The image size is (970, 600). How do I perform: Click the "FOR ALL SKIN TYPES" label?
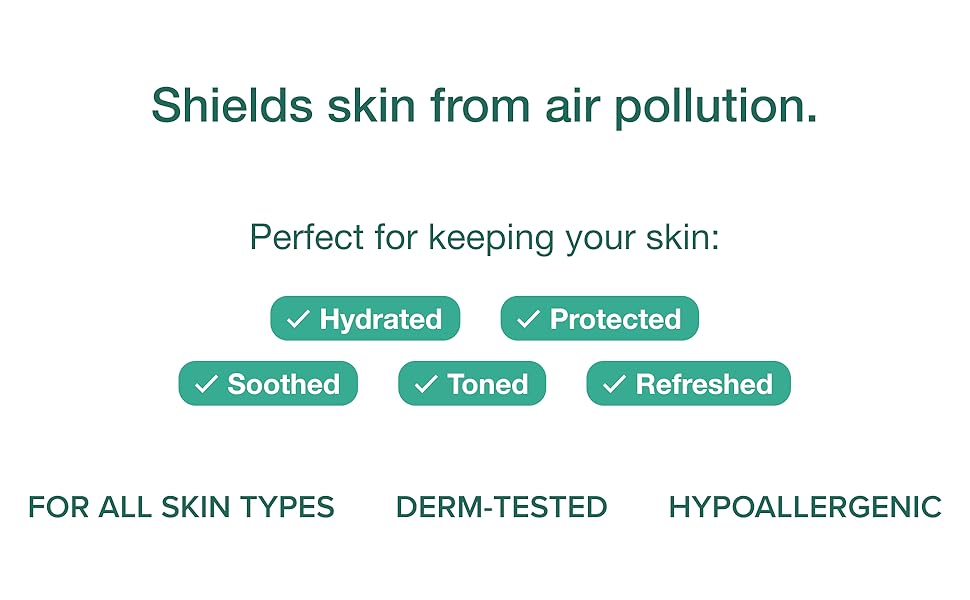click(x=181, y=507)
